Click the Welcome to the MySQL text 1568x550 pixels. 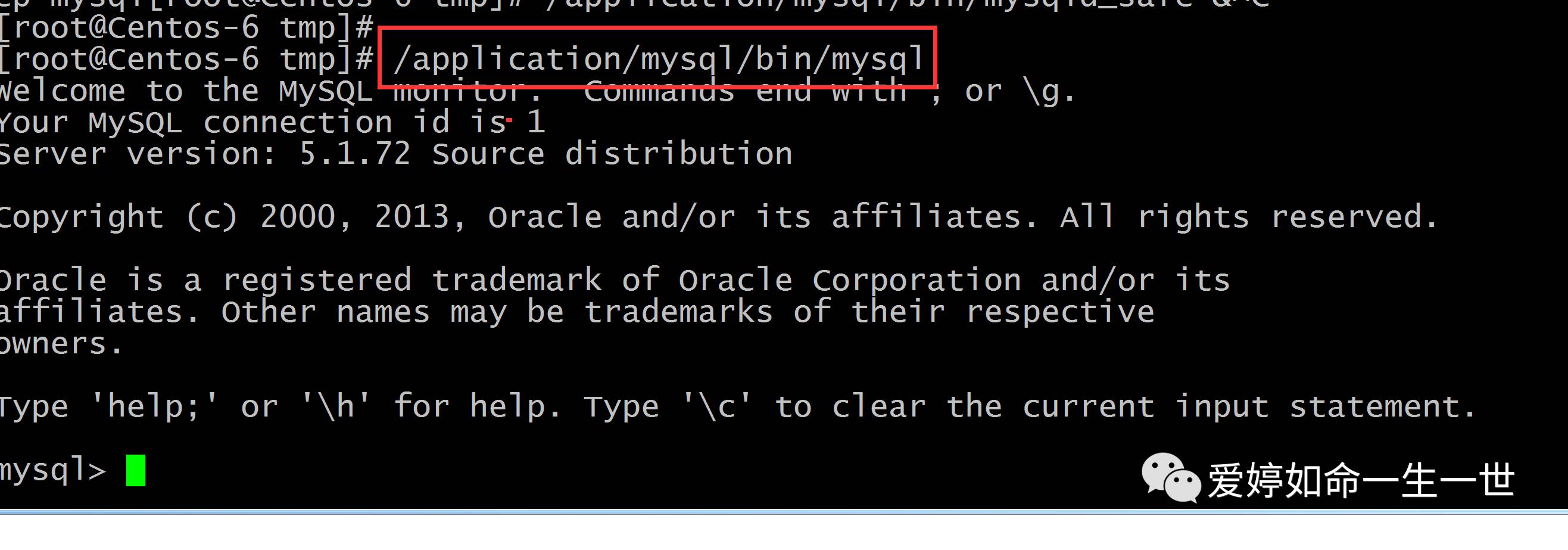pyautogui.click(x=186, y=91)
